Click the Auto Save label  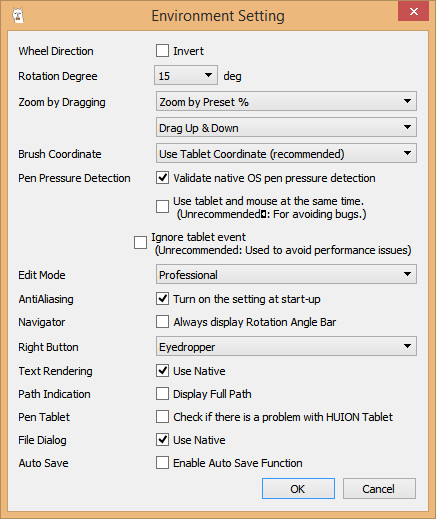click(43, 463)
